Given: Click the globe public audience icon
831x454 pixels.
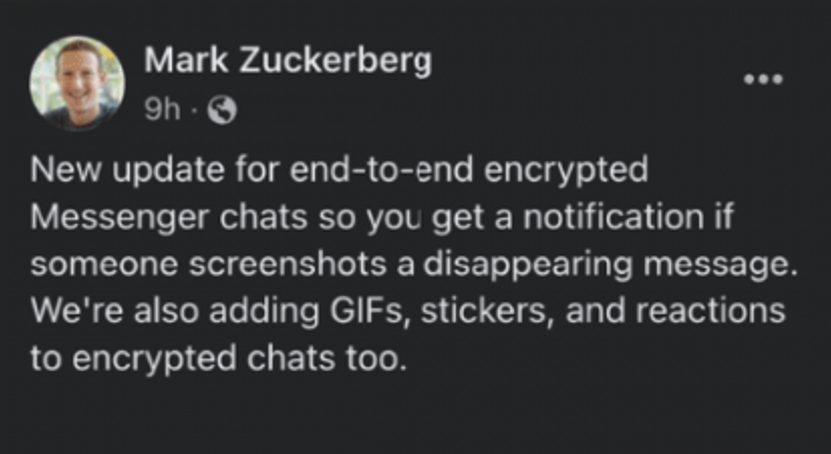Looking at the screenshot, I should [x=220, y=112].
